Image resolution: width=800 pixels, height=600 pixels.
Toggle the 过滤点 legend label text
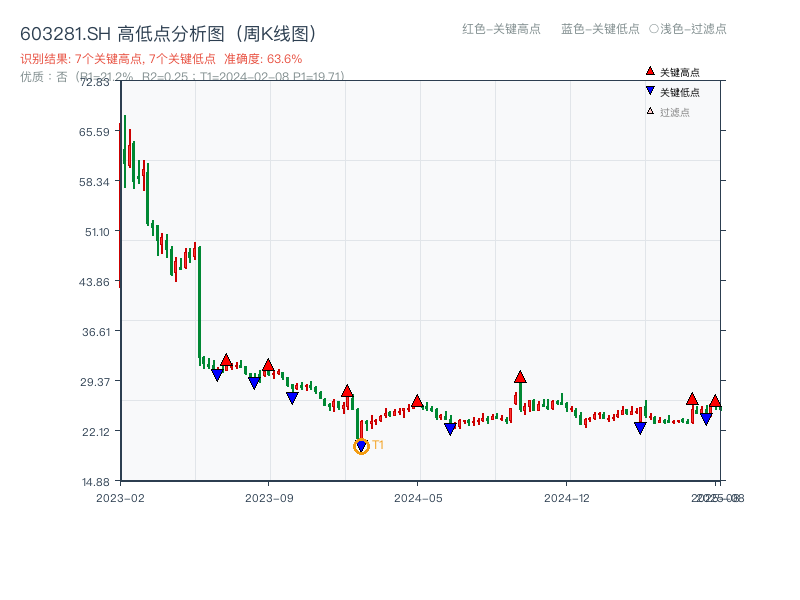coord(674,112)
